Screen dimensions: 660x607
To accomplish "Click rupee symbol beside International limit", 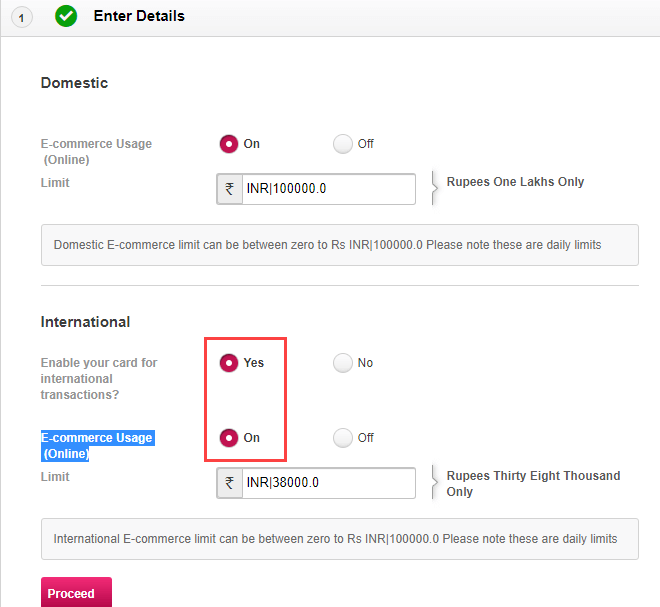I will (x=229, y=483).
